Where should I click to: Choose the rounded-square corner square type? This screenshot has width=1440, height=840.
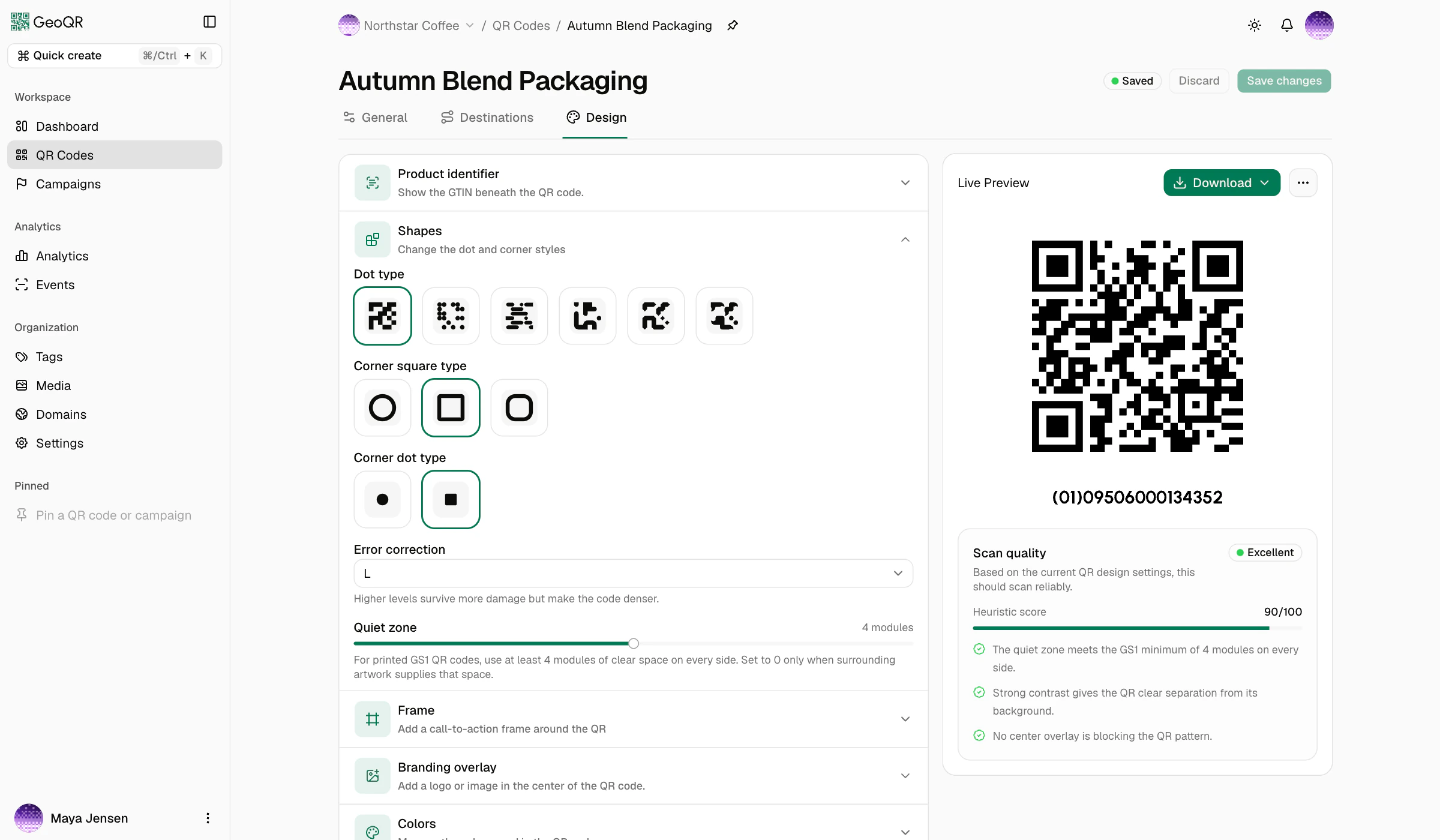click(519, 407)
